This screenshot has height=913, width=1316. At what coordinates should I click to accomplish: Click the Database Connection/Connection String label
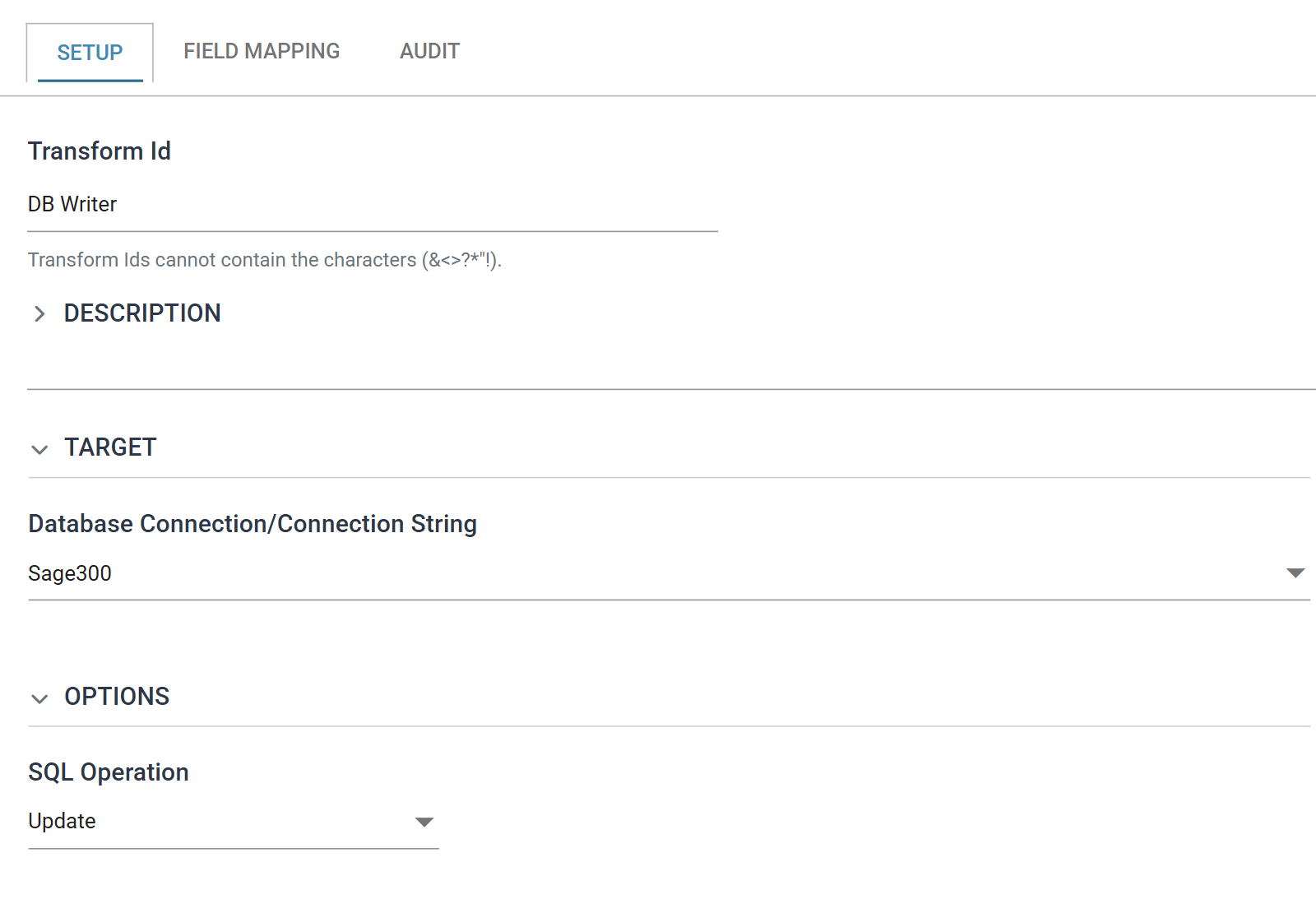click(x=253, y=524)
